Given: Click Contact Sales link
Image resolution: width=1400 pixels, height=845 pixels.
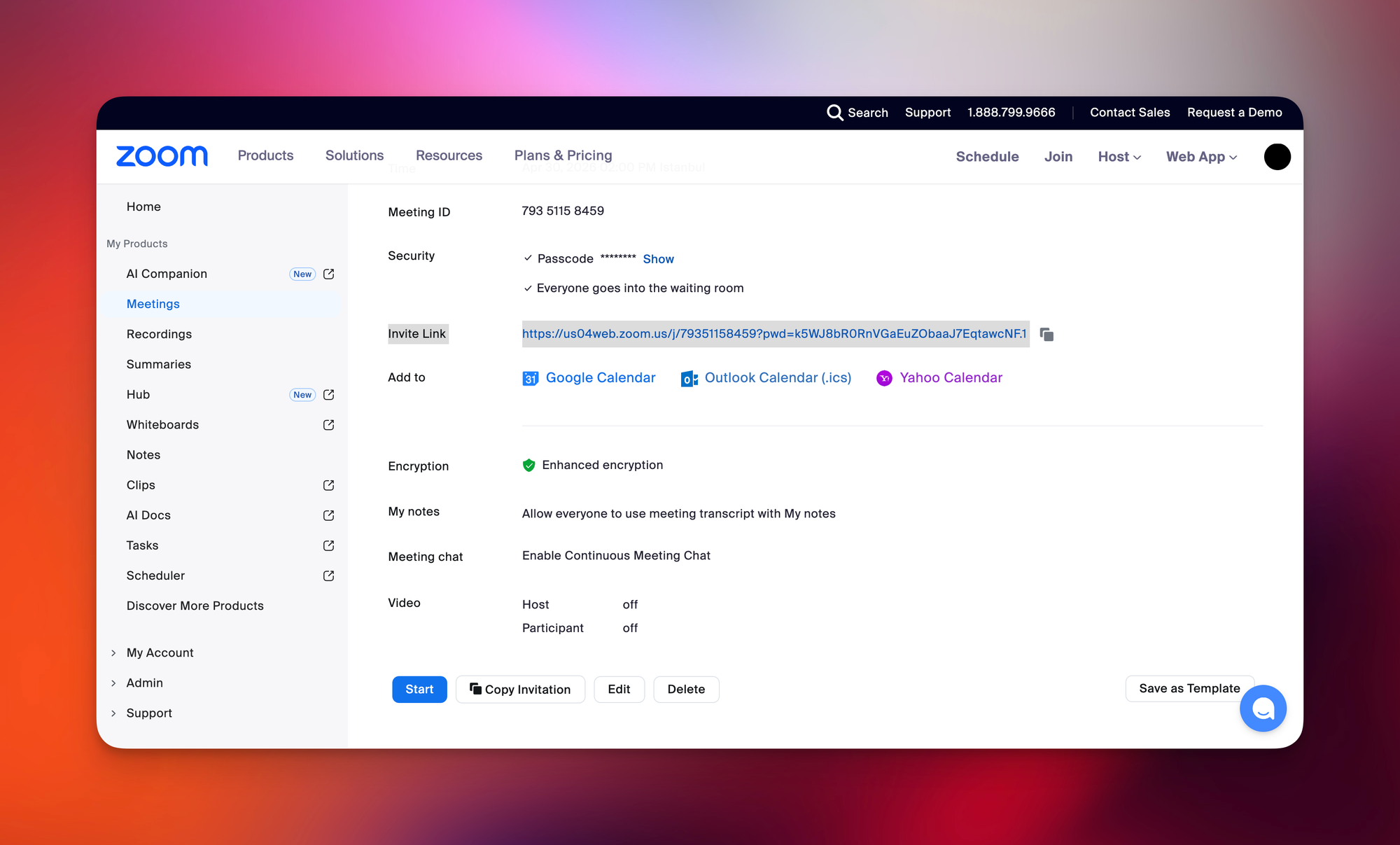Looking at the screenshot, I should coord(1130,113).
